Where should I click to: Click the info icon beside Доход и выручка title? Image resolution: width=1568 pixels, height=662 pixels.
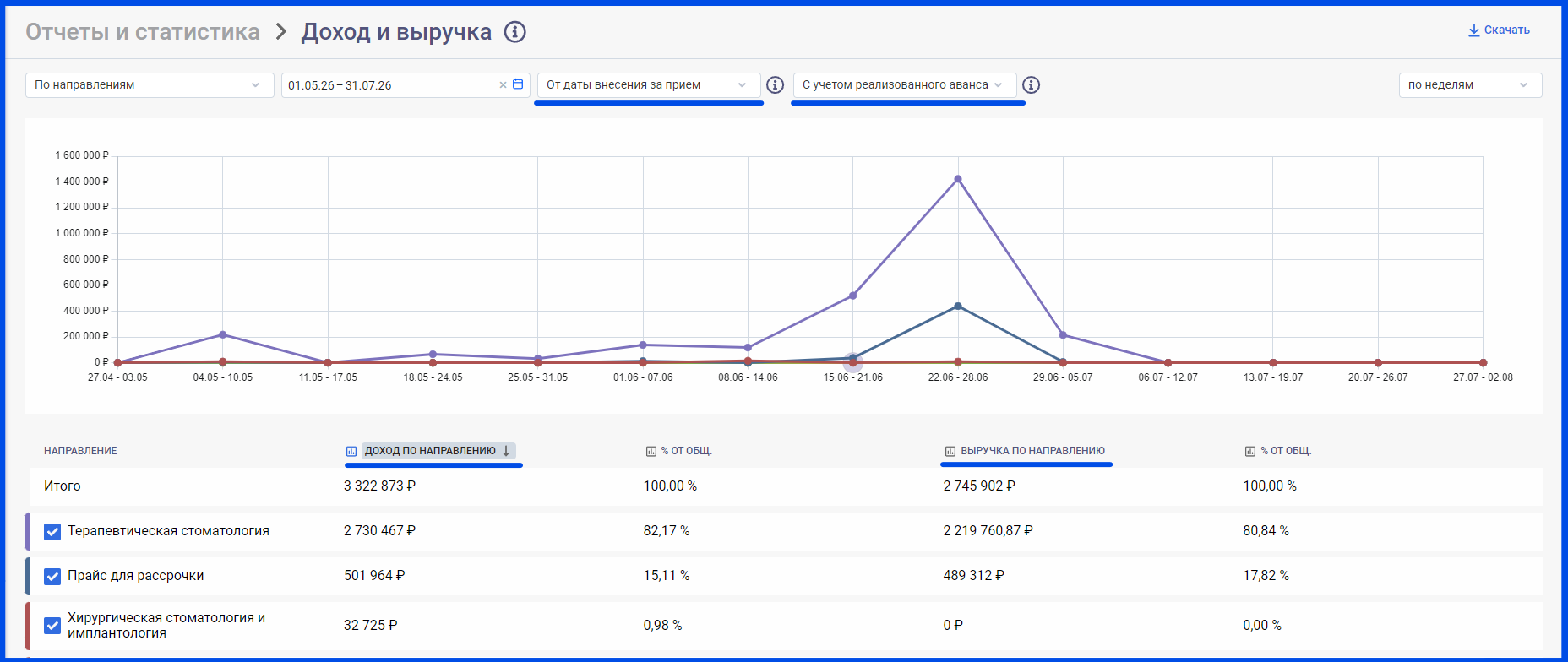click(514, 32)
